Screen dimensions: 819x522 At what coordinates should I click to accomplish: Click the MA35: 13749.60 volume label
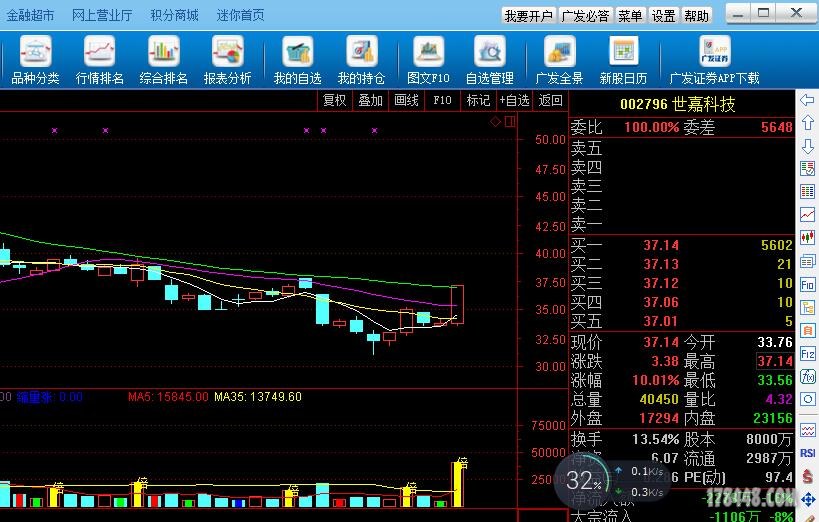pyautogui.click(x=258, y=397)
